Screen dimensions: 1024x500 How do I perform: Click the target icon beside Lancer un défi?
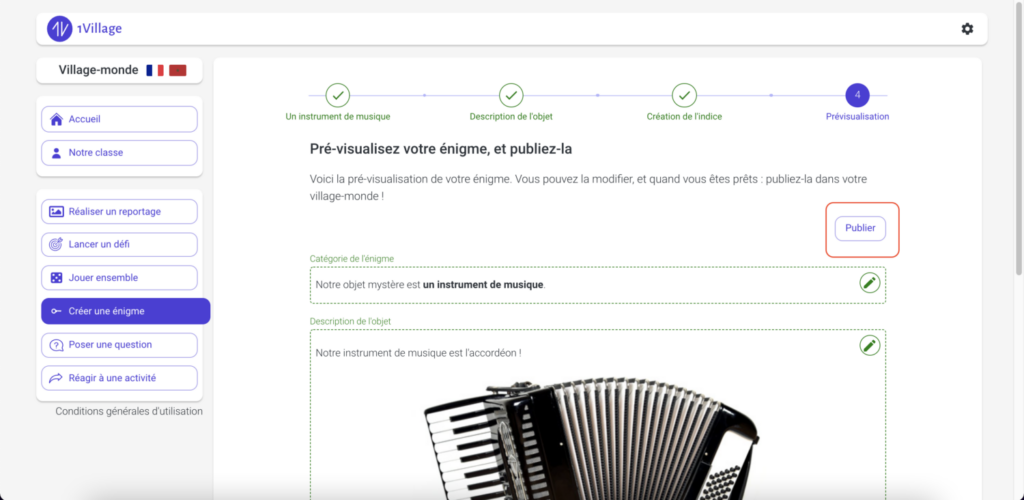(56, 245)
